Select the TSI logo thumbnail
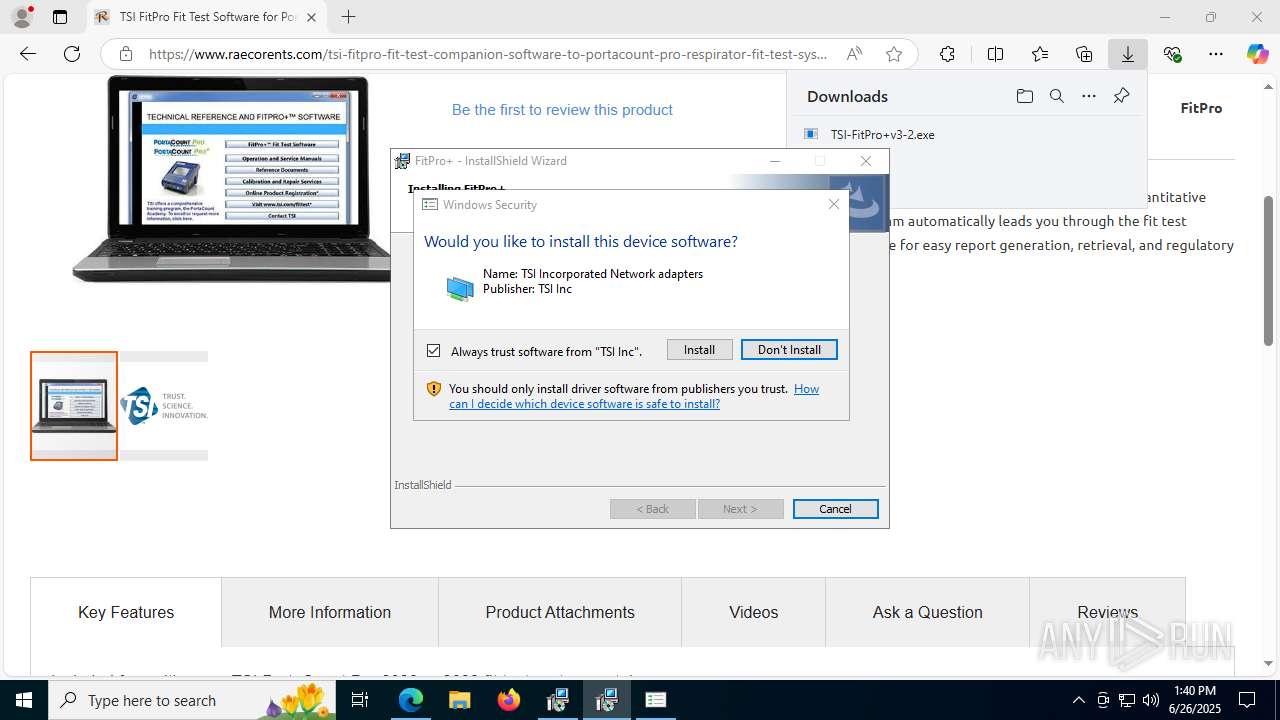 click(x=164, y=406)
